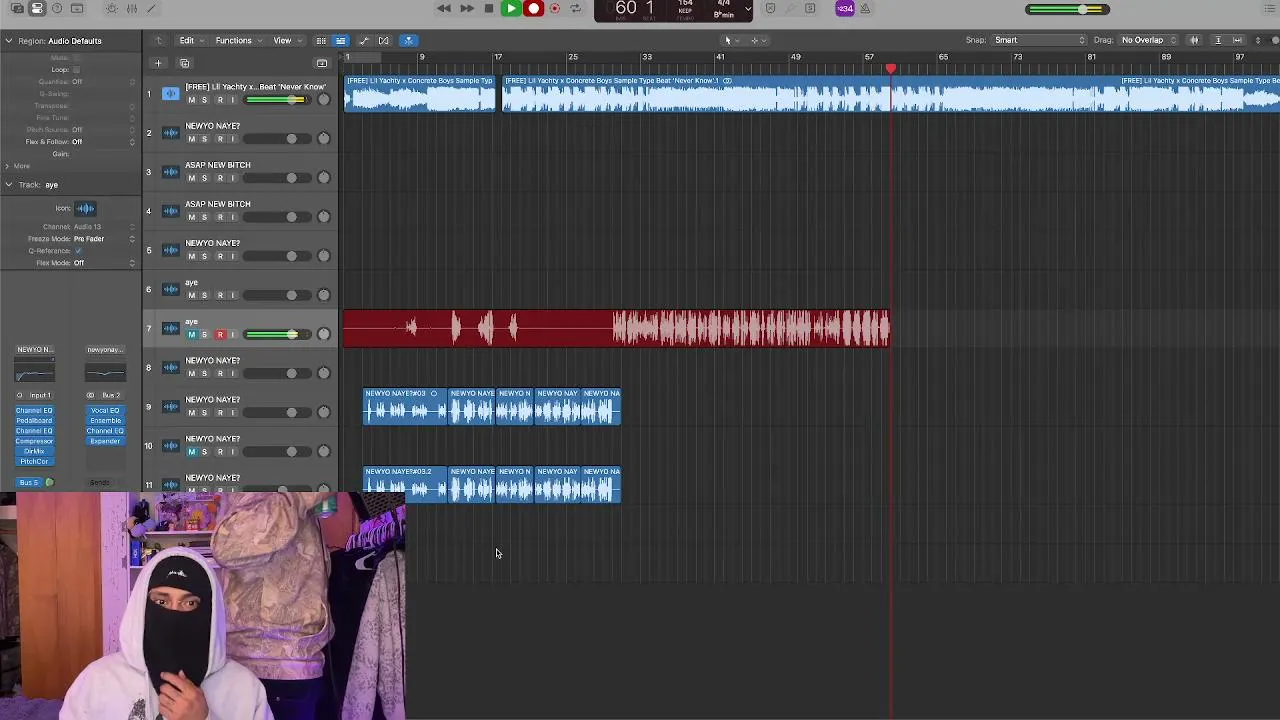Click the Bus 5 send button
The image size is (1280, 720).
29,483
